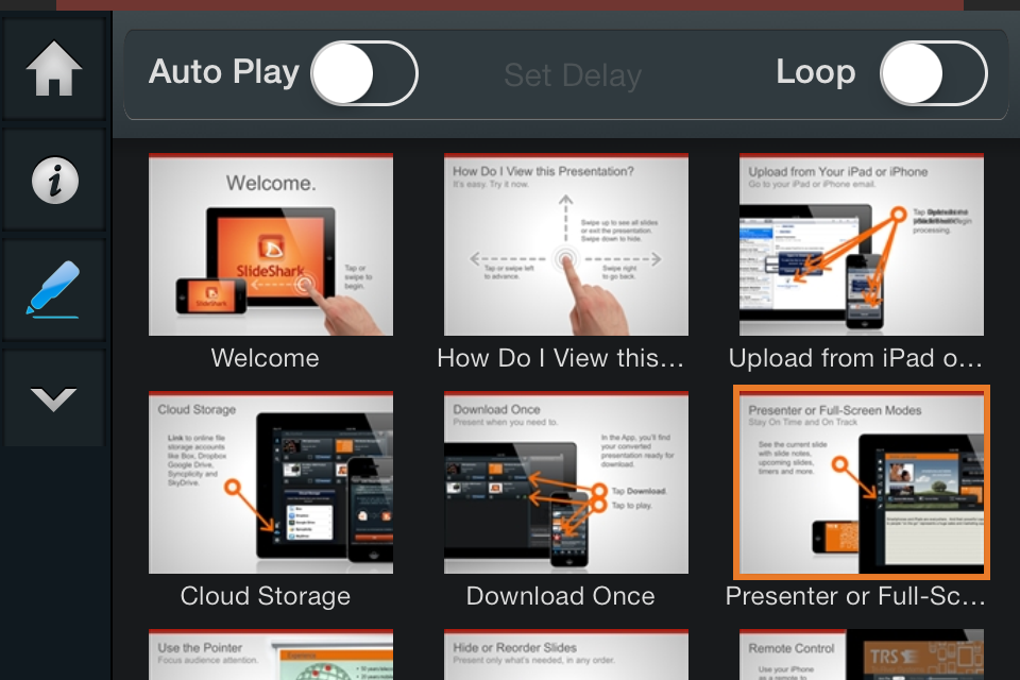Click the 'Auto Play' label
The image size is (1020, 680).
click(x=224, y=72)
